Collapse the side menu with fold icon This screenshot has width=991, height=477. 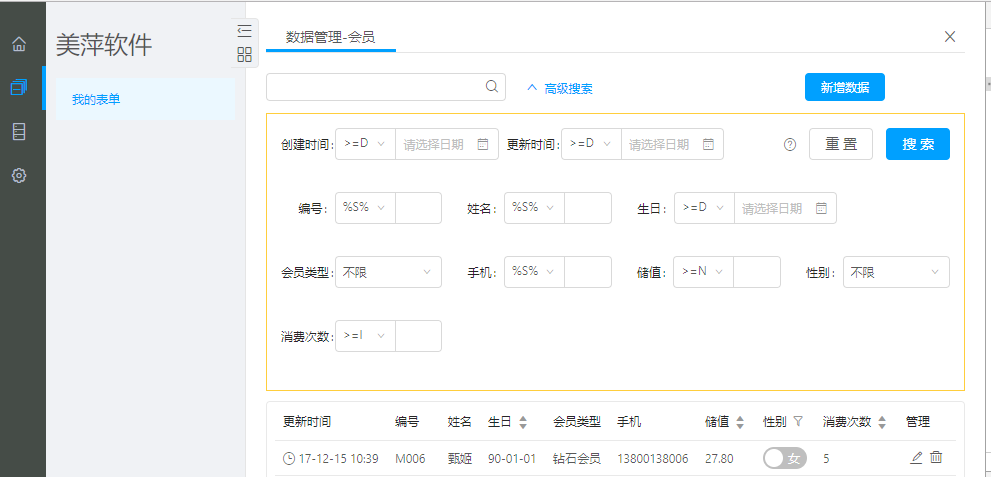click(x=245, y=30)
